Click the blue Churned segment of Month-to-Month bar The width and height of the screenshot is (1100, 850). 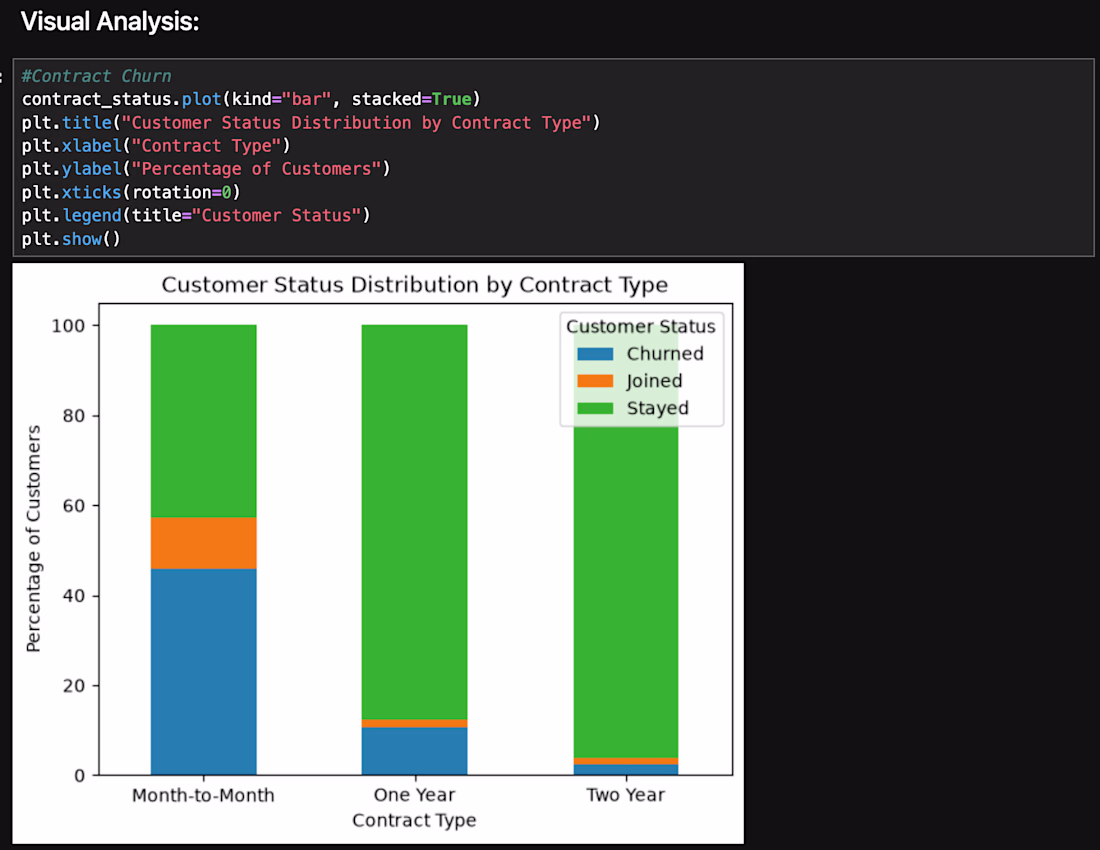pos(203,672)
